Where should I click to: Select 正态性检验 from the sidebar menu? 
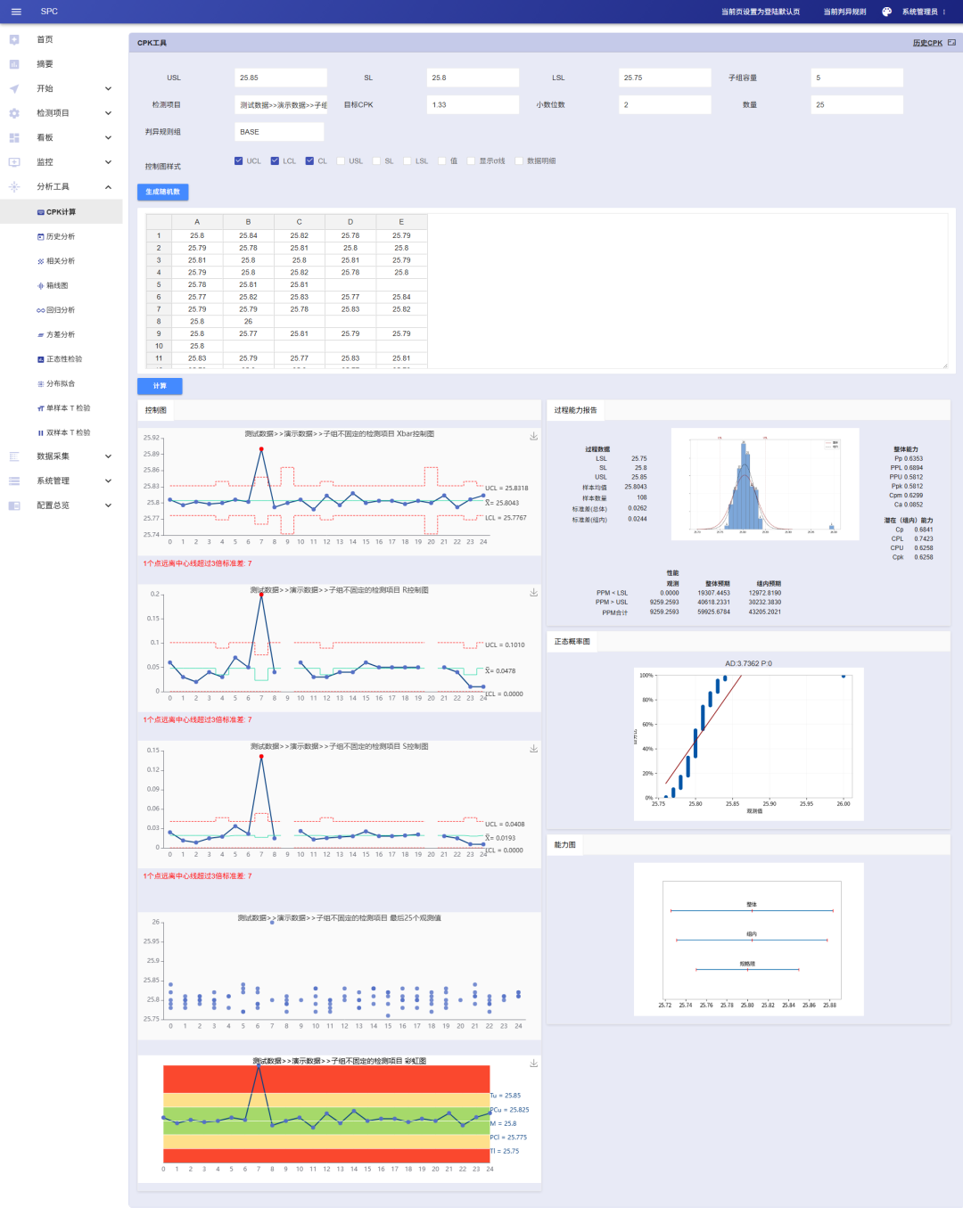coord(63,359)
